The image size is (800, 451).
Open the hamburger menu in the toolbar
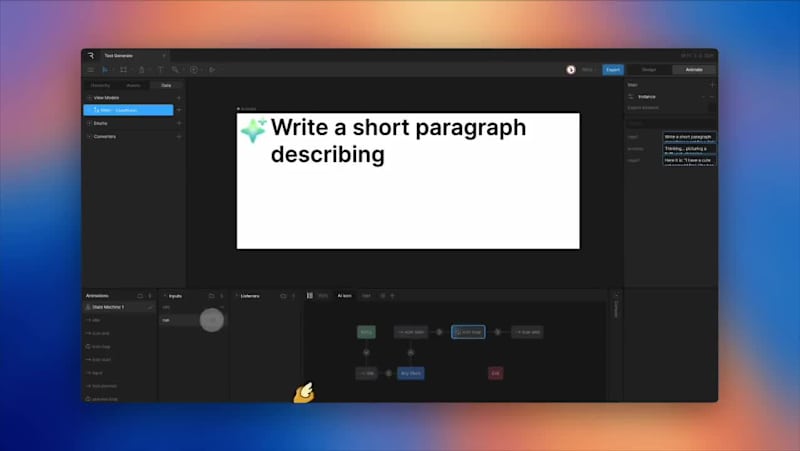click(91, 69)
